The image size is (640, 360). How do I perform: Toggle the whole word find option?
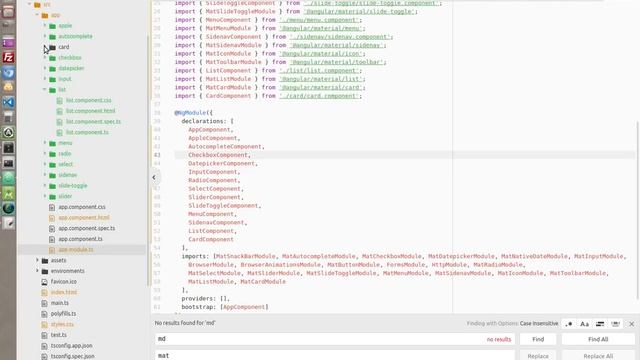[616, 324]
